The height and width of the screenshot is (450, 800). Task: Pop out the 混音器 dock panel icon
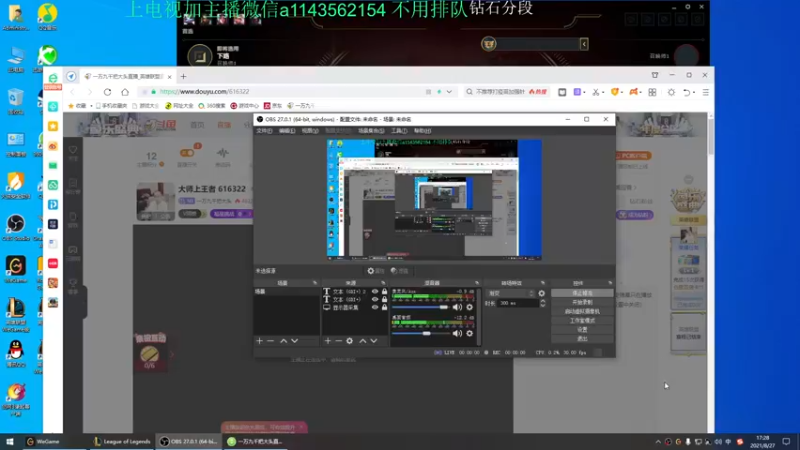click(x=477, y=283)
